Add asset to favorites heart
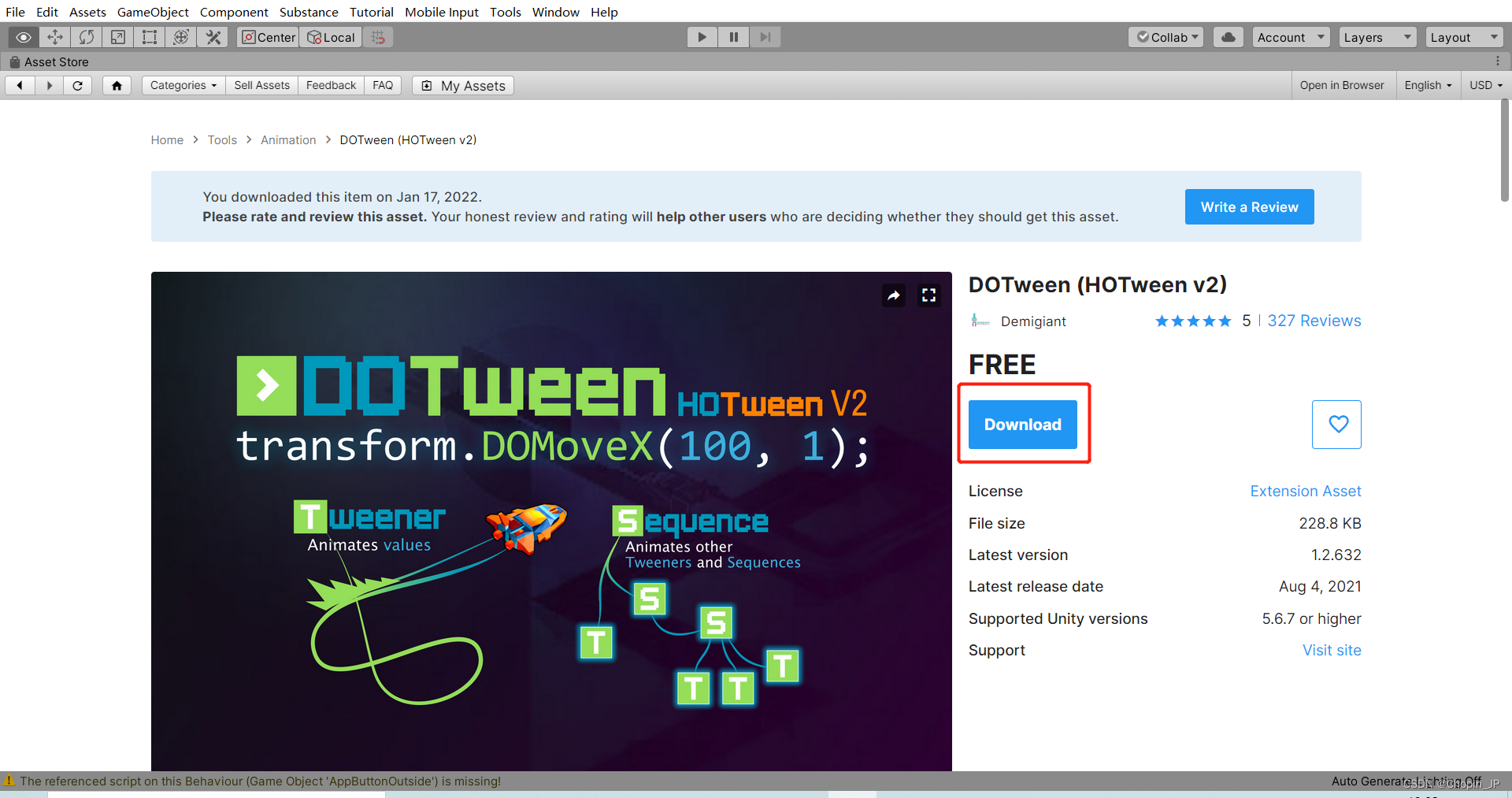This screenshot has width=1512, height=798. pyautogui.click(x=1336, y=425)
